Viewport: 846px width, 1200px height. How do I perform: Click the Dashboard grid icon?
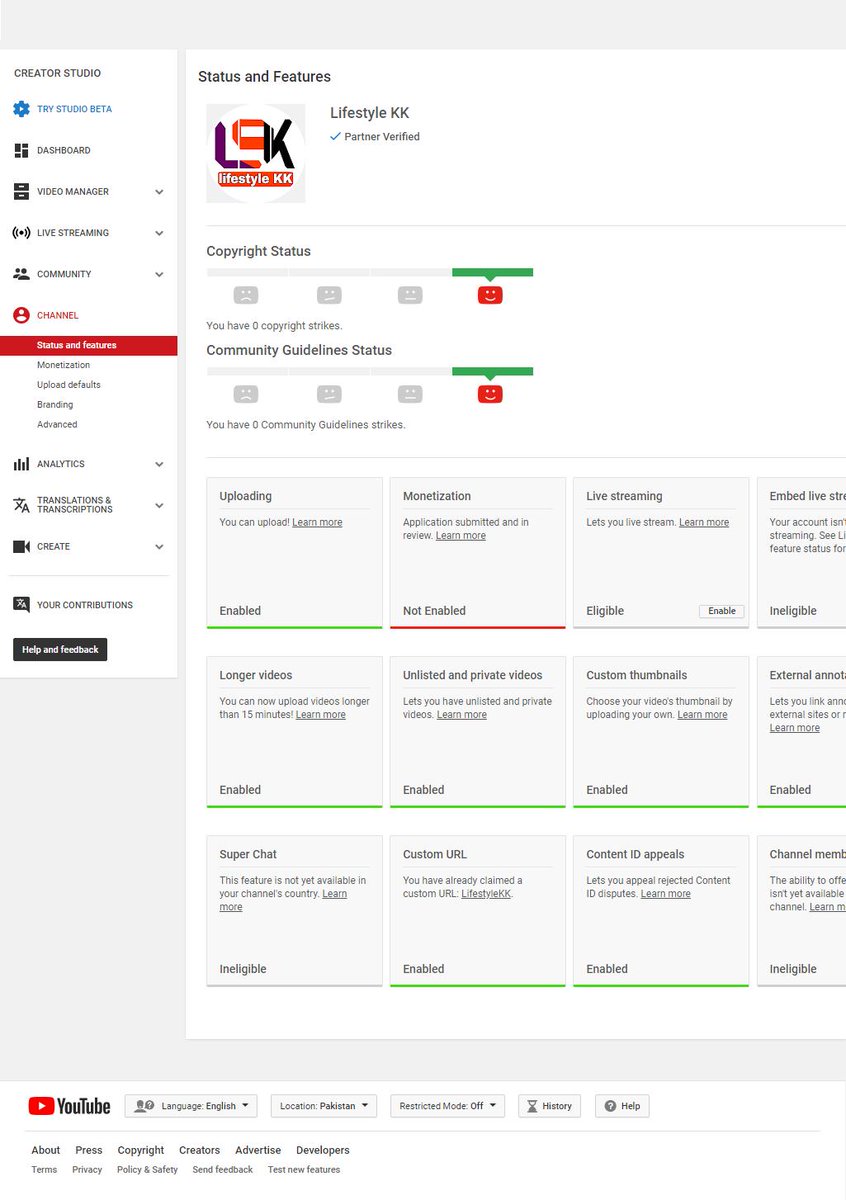pos(21,150)
